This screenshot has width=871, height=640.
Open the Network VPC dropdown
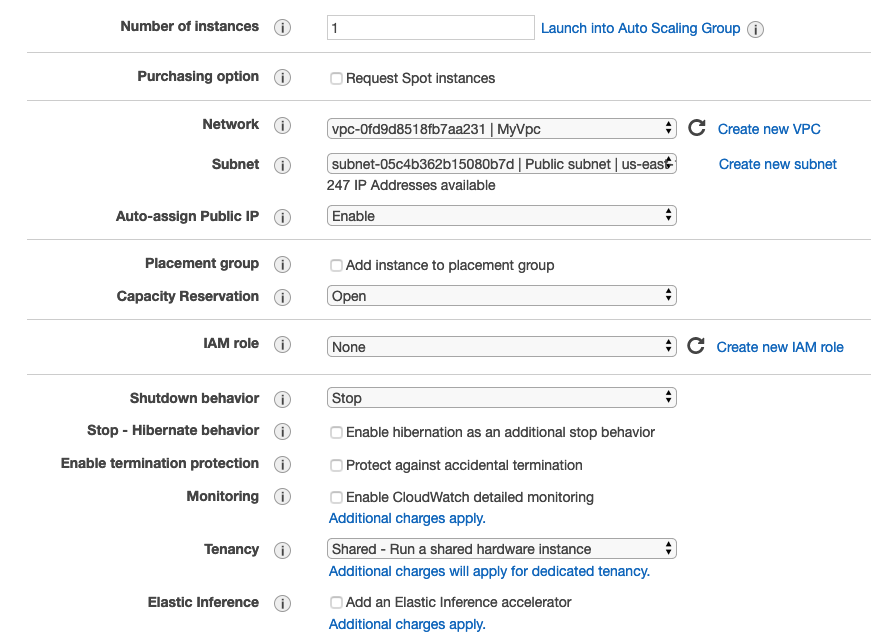tap(501, 128)
